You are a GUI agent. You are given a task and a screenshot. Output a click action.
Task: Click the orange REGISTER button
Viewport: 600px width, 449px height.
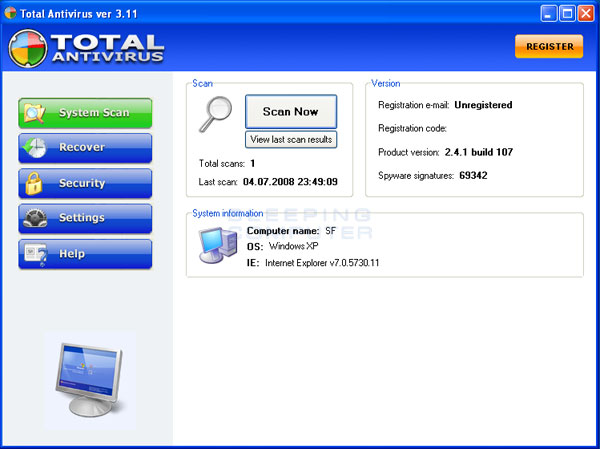(549, 46)
